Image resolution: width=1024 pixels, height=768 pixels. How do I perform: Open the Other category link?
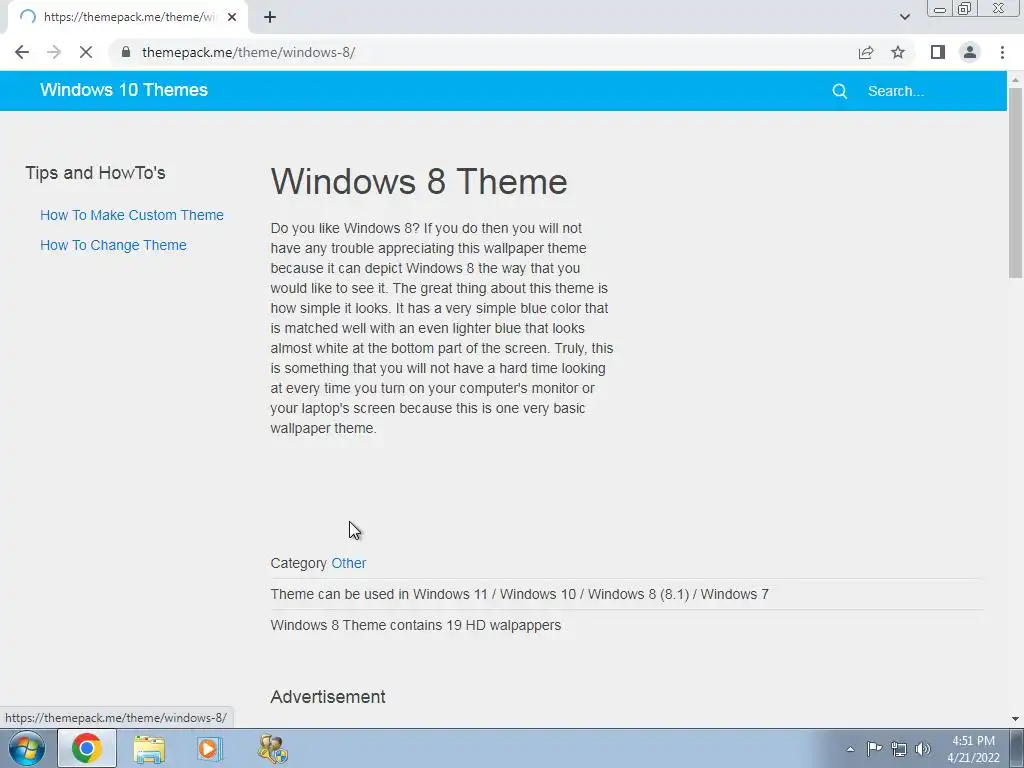[x=349, y=563]
